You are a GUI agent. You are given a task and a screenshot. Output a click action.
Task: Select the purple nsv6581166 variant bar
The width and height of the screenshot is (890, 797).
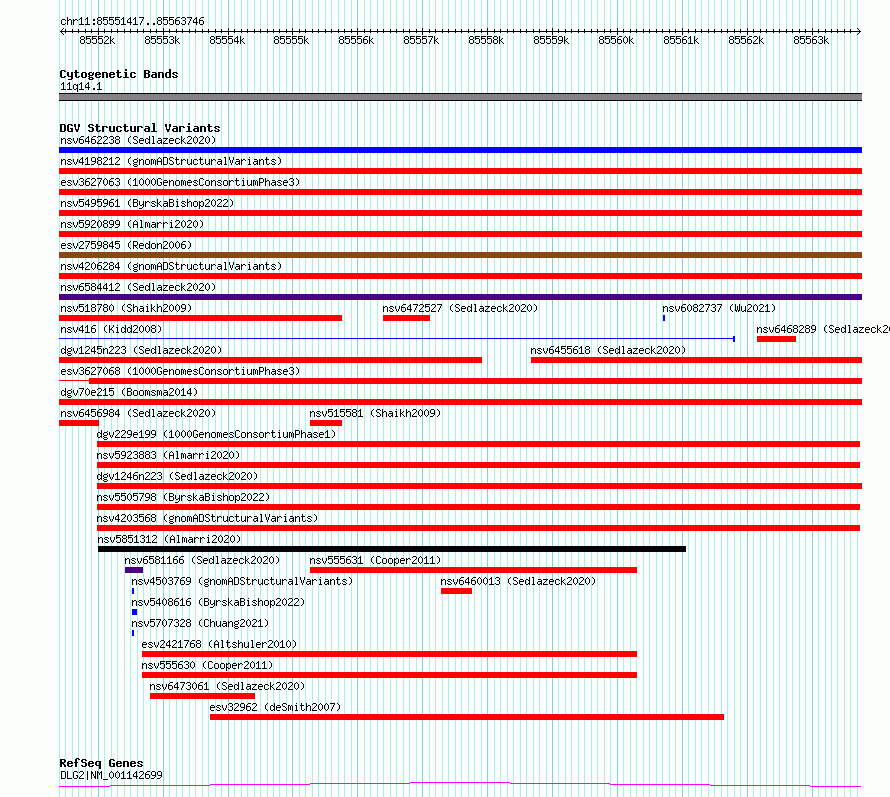(x=134, y=571)
